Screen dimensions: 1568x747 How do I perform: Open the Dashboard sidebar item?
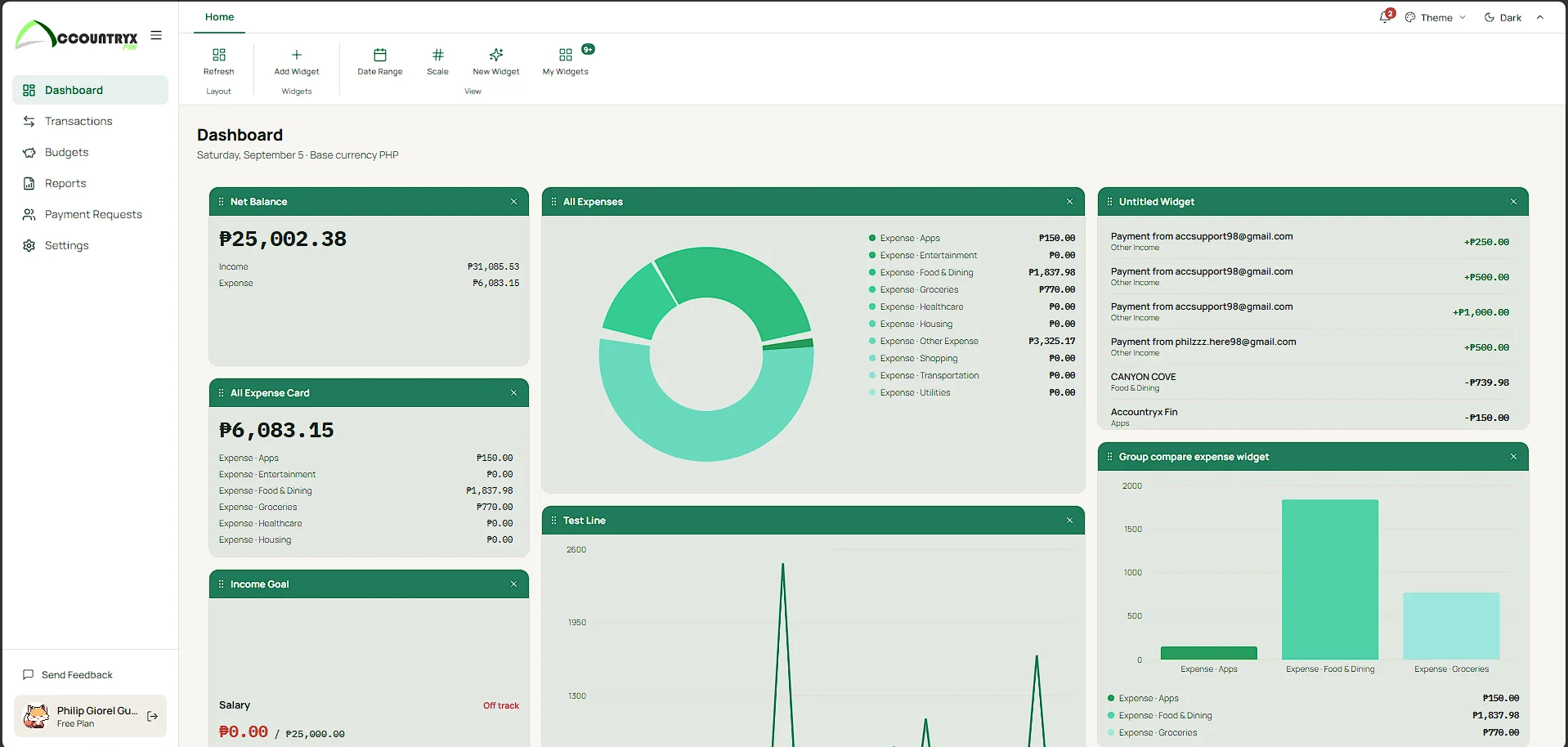tap(90, 90)
